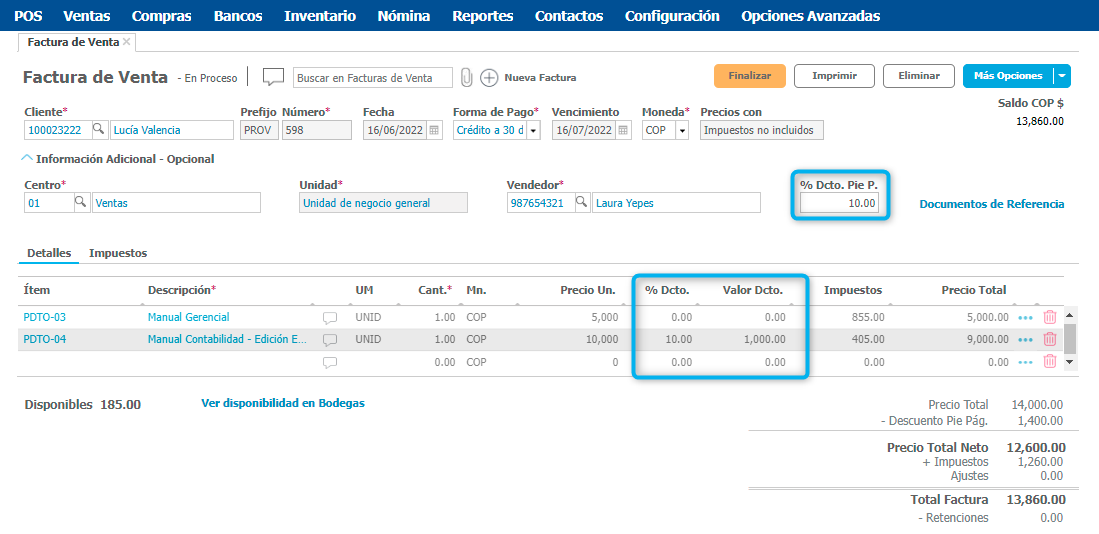1099x534 pixels.
Task: Open the Moneda COP dropdown
Action: (x=682, y=131)
